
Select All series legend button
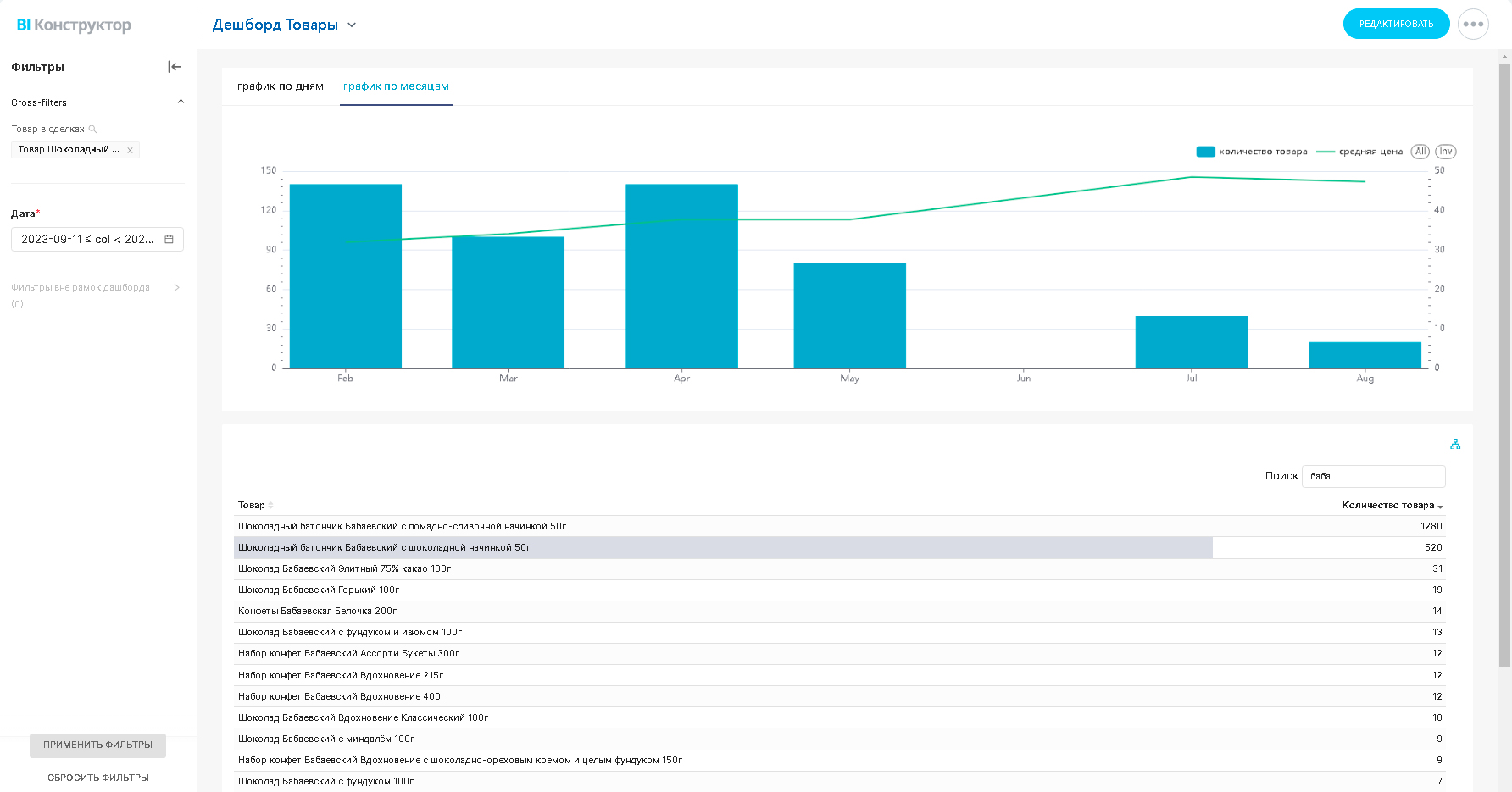click(1420, 152)
